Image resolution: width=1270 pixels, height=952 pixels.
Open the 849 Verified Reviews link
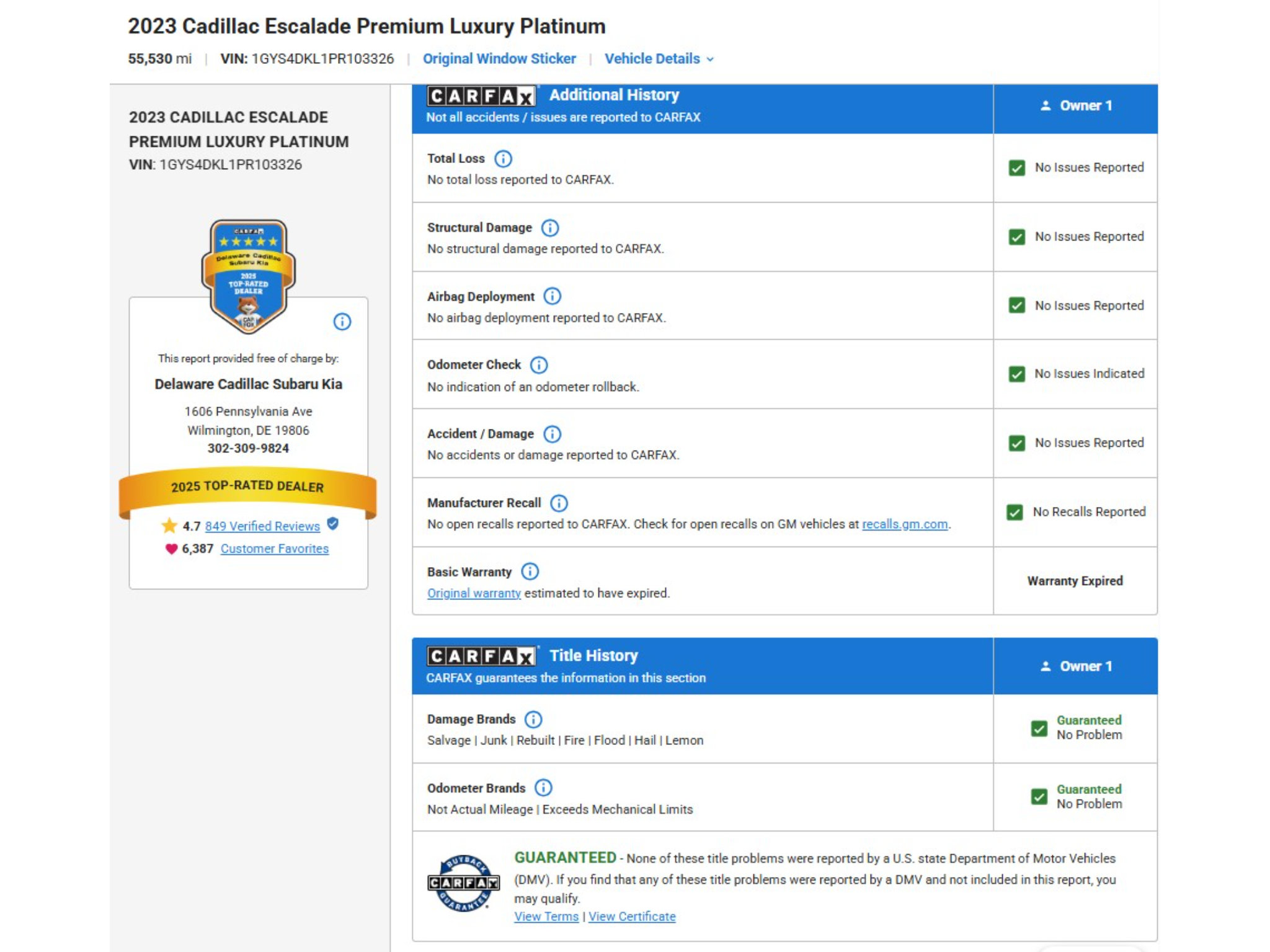262,526
